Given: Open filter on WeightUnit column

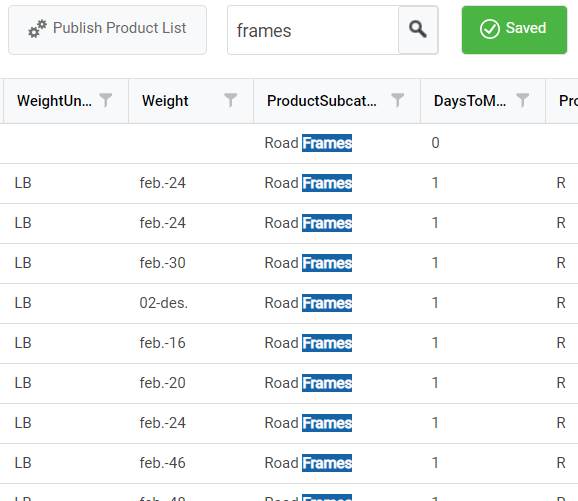Looking at the screenshot, I should click(106, 100).
